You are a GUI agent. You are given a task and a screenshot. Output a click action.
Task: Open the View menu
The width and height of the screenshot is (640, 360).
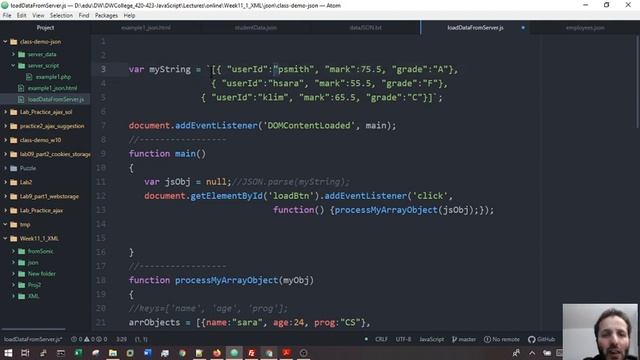click(x=38, y=16)
